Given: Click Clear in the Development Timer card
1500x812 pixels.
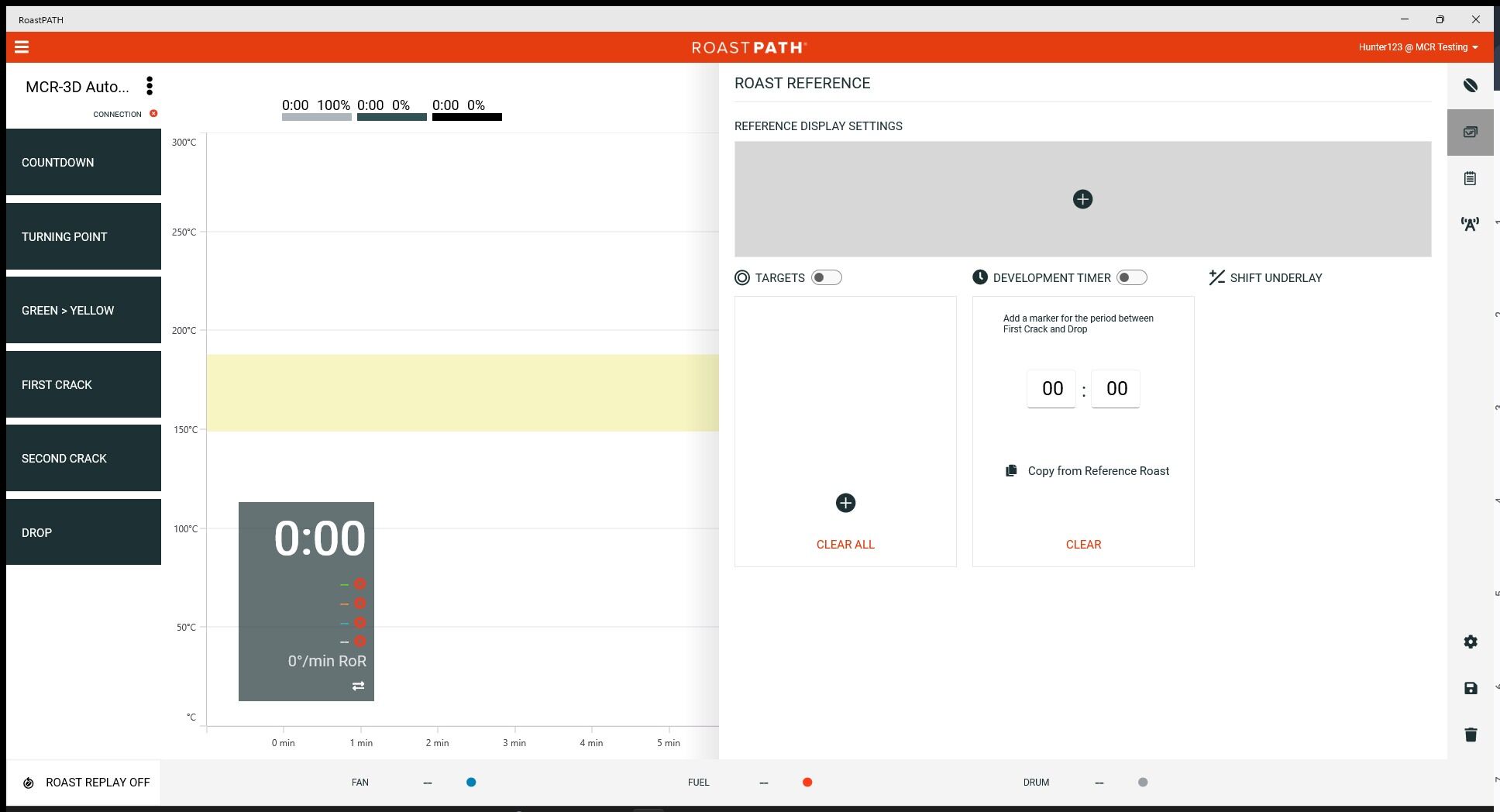Looking at the screenshot, I should point(1083,545).
